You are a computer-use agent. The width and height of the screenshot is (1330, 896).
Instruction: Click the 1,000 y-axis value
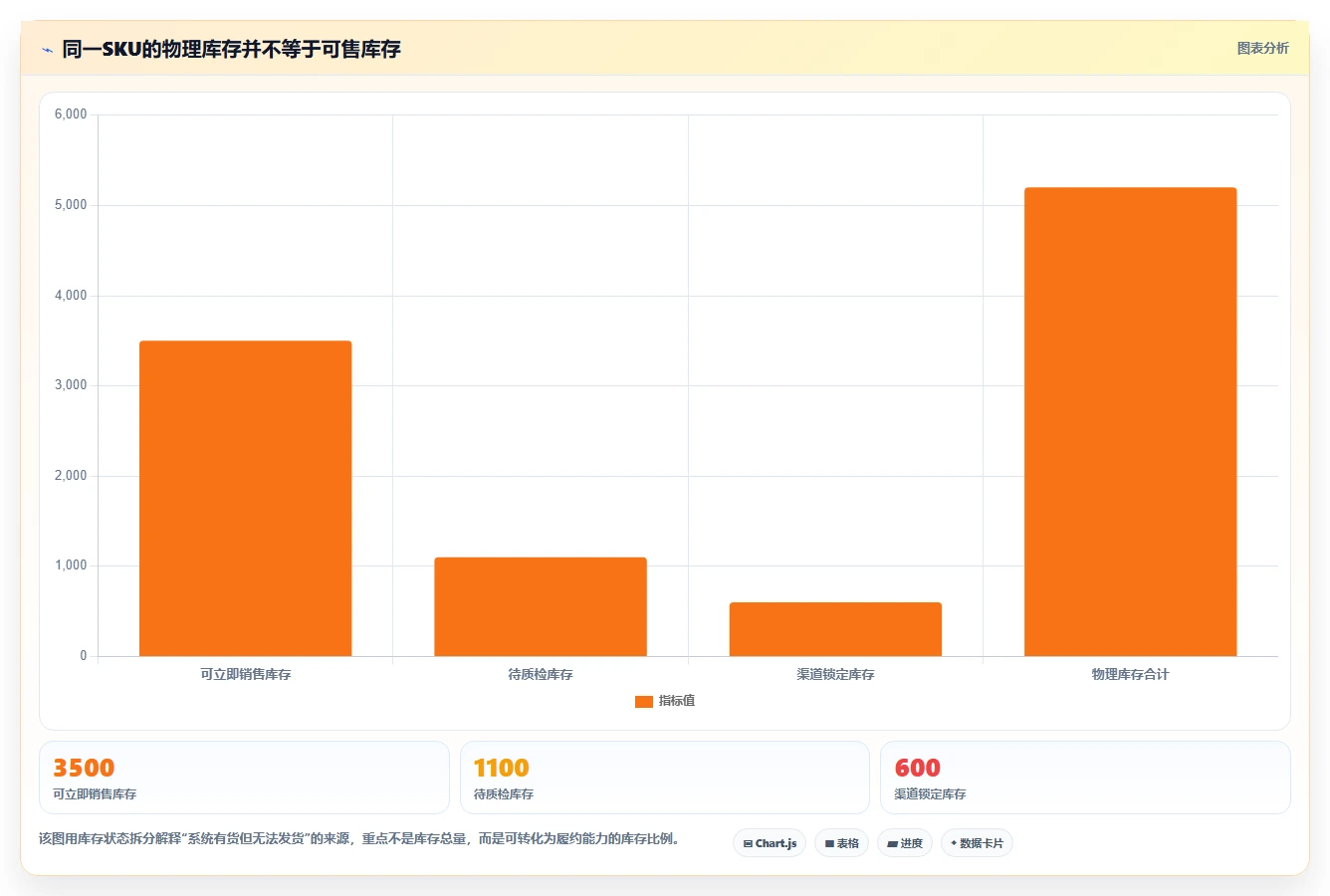(x=71, y=565)
